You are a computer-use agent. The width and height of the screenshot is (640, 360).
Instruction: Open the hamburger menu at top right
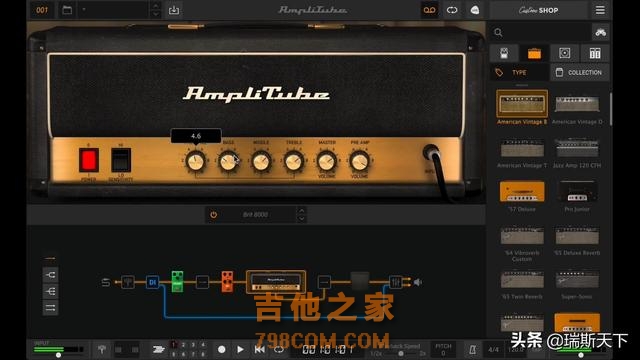click(600, 10)
